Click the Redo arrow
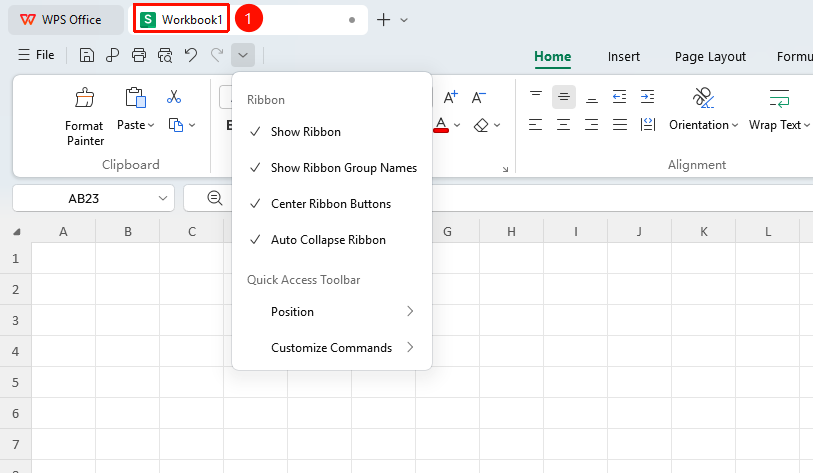This screenshot has width=813, height=473. 217,55
